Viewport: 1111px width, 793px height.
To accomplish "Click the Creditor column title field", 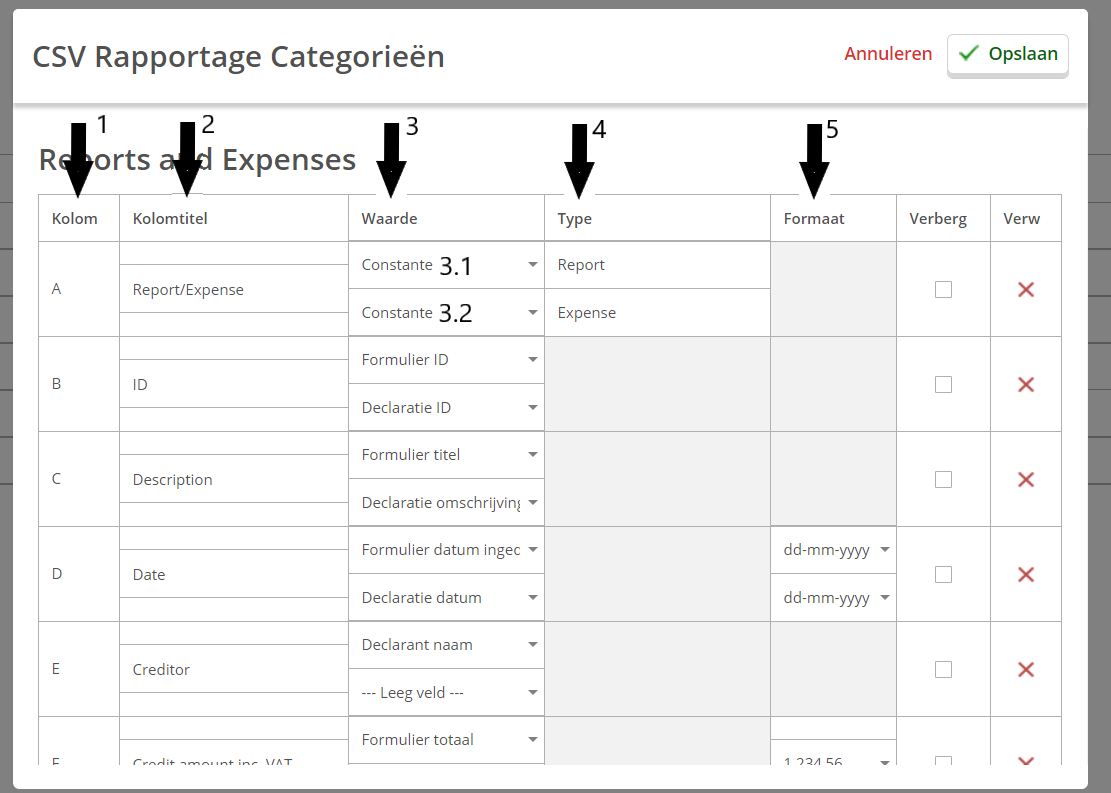I will (x=234, y=669).
